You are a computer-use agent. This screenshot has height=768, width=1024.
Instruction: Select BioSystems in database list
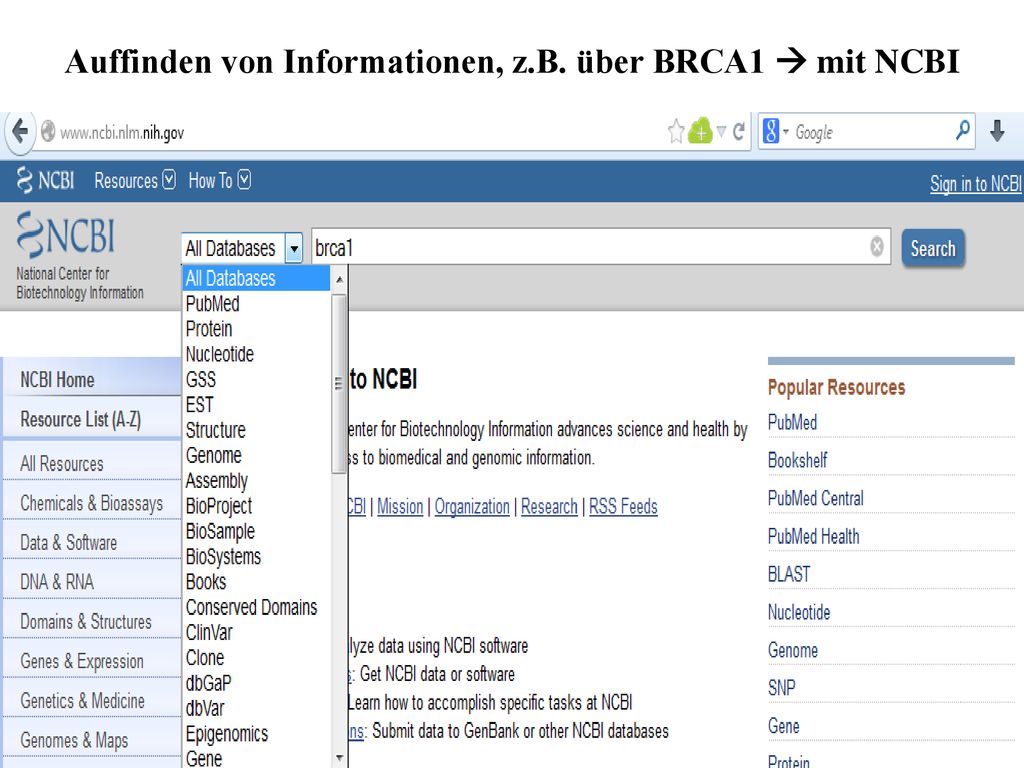click(x=256, y=557)
